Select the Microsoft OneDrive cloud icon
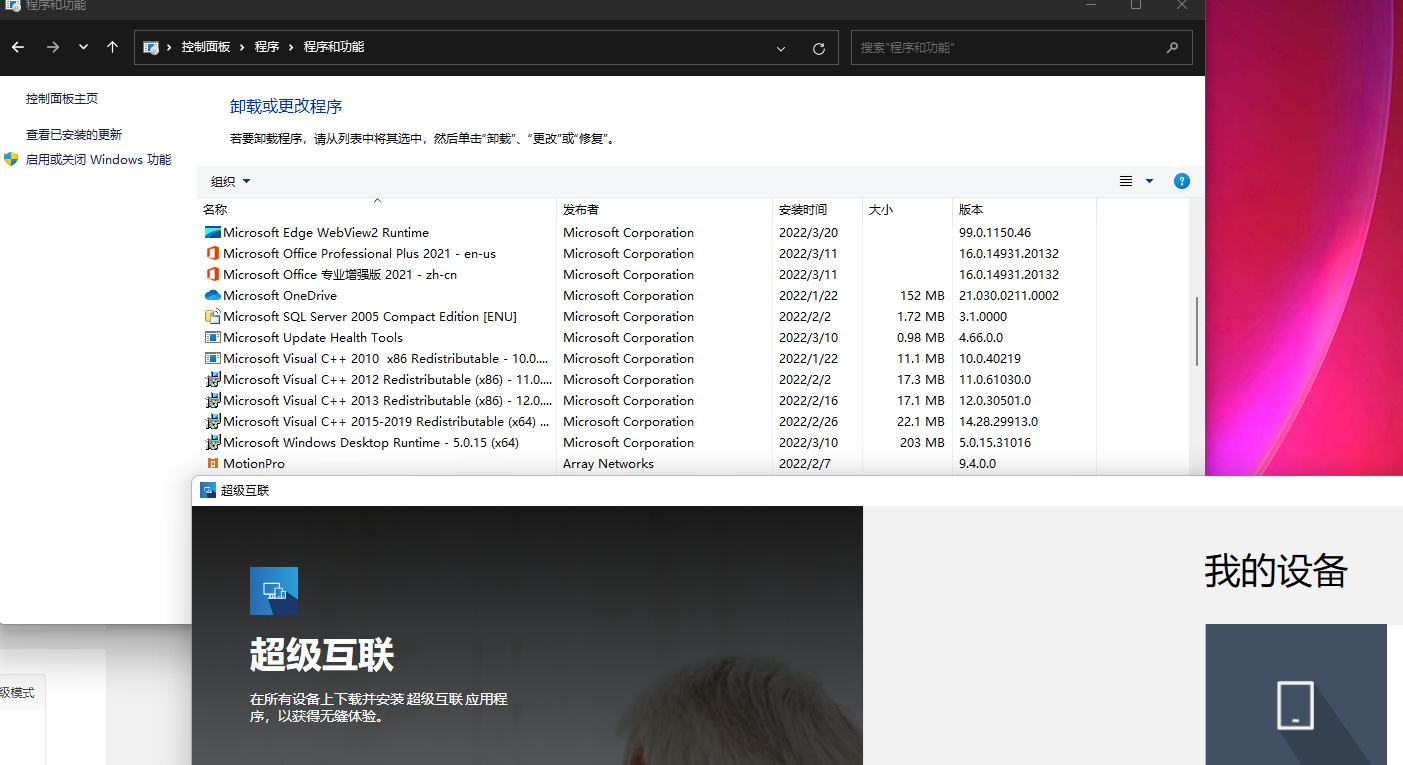 pyautogui.click(x=212, y=295)
